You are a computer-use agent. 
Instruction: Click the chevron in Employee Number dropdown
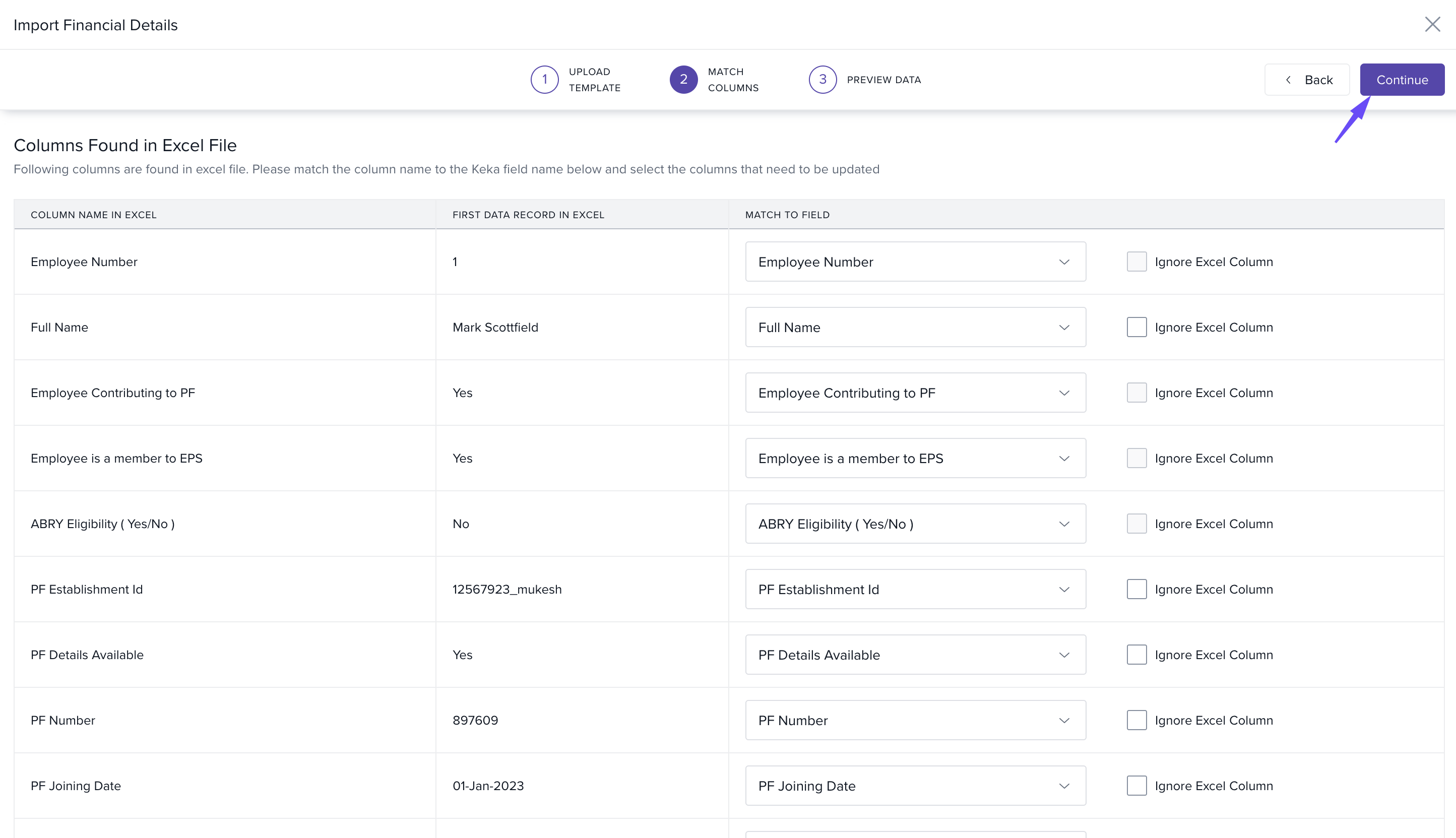[x=1063, y=262]
